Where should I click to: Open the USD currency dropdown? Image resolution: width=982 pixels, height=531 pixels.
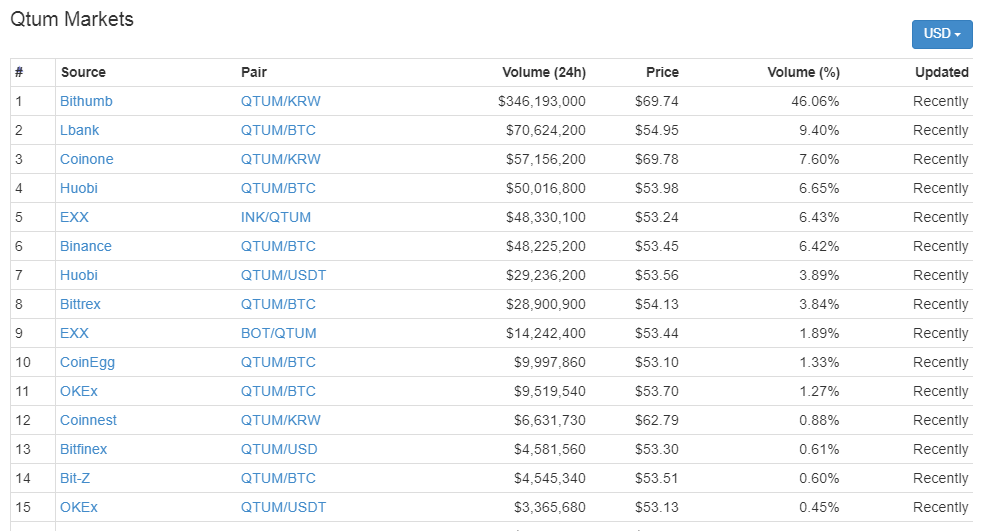click(x=942, y=34)
